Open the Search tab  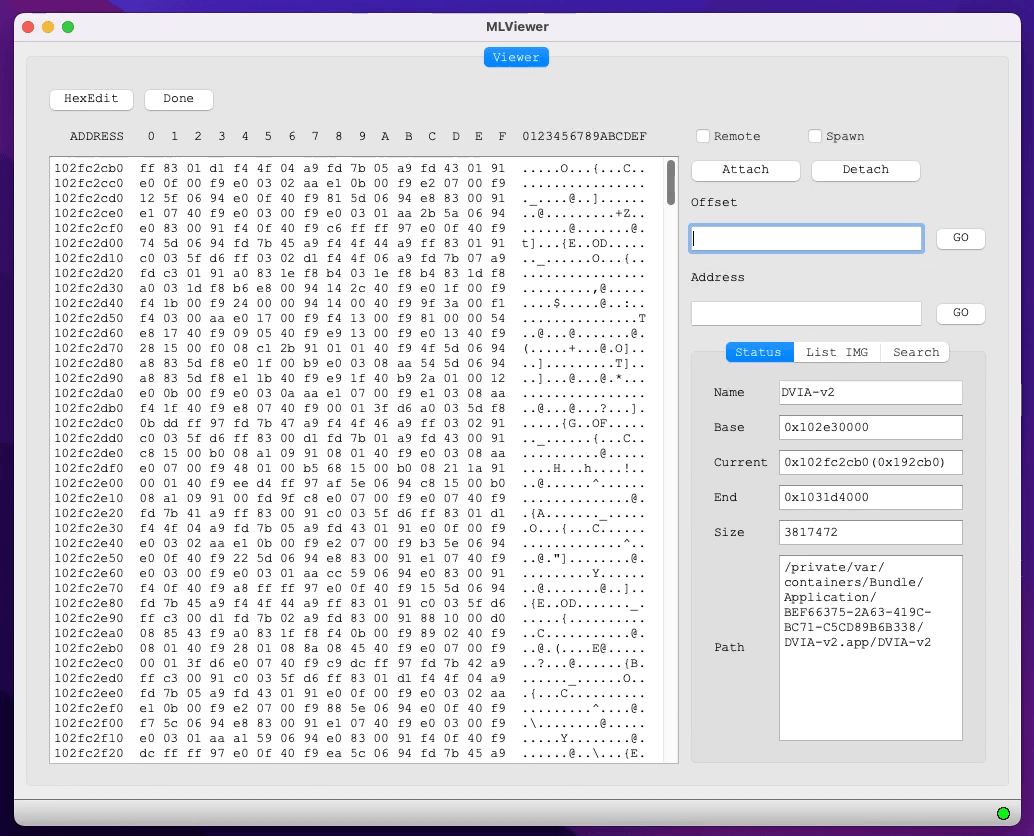pyautogui.click(x=915, y=352)
